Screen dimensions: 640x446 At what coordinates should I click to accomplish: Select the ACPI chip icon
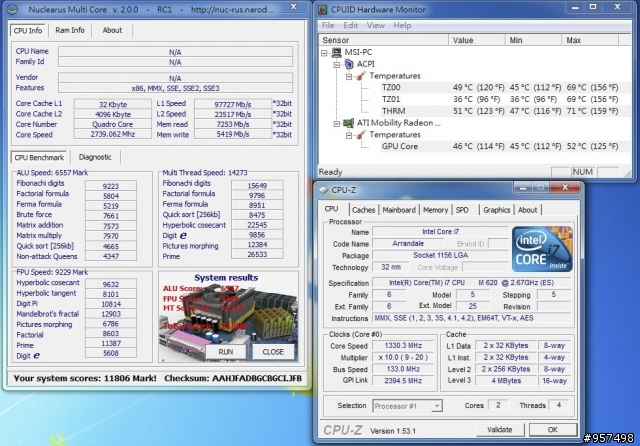pyautogui.click(x=349, y=64)
